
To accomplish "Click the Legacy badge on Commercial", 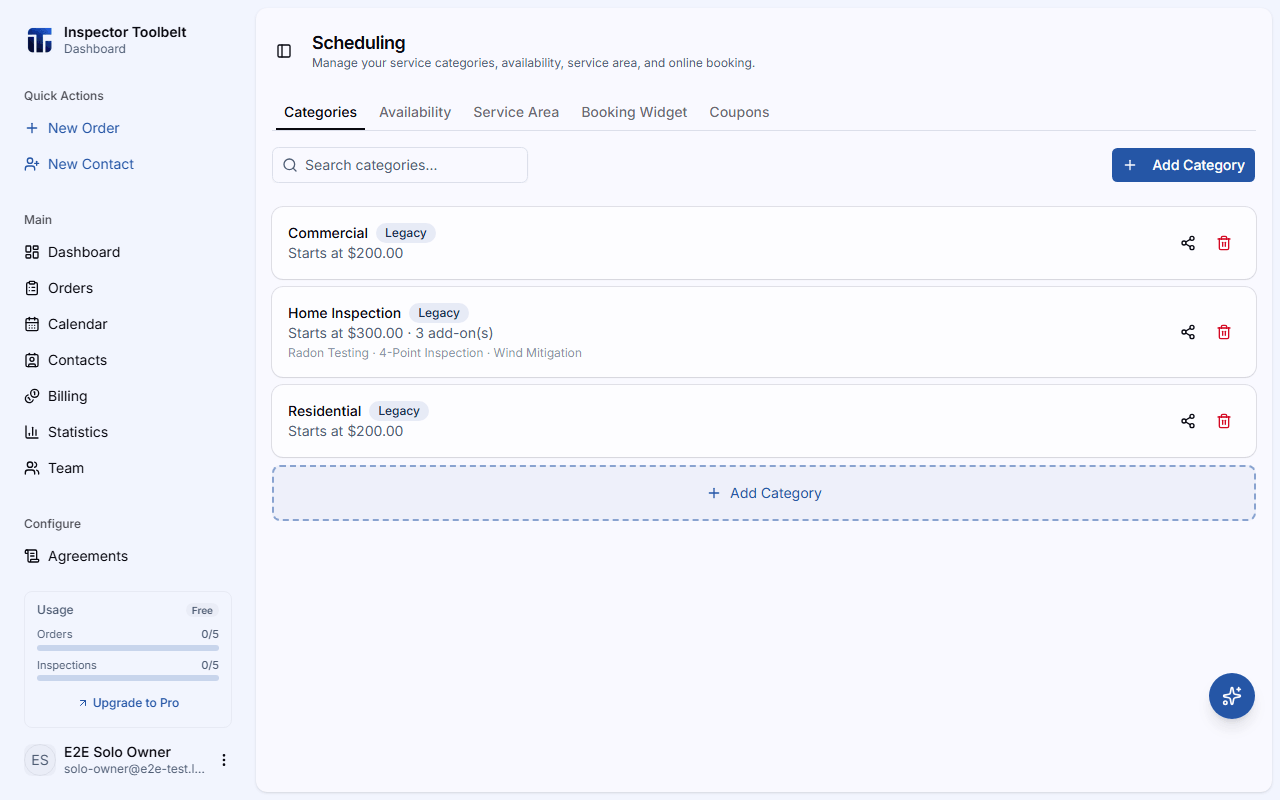I will click(x=406, y=233).
